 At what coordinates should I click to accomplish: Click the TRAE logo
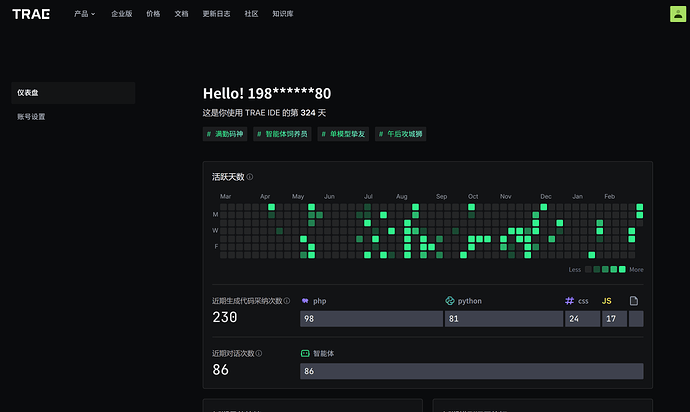31,14
